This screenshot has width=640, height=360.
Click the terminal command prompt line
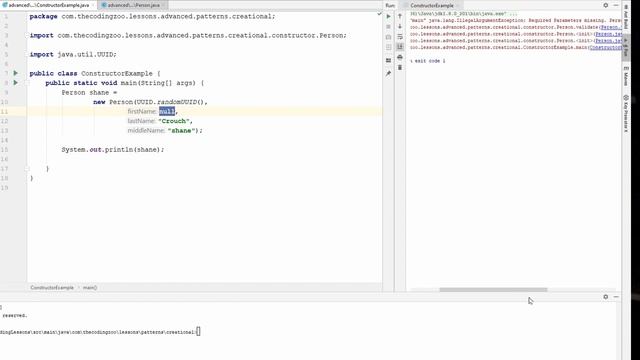tap(100, 332)
